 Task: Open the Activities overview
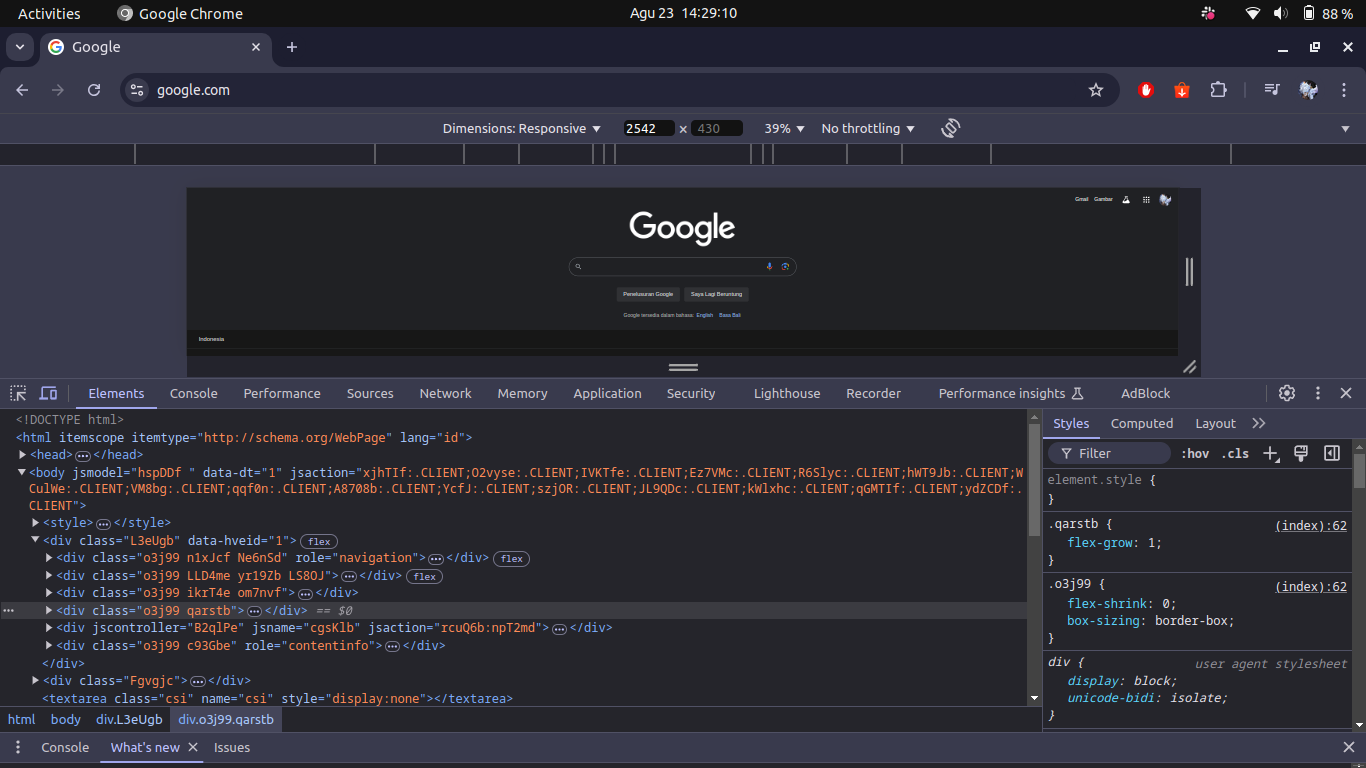49,13
